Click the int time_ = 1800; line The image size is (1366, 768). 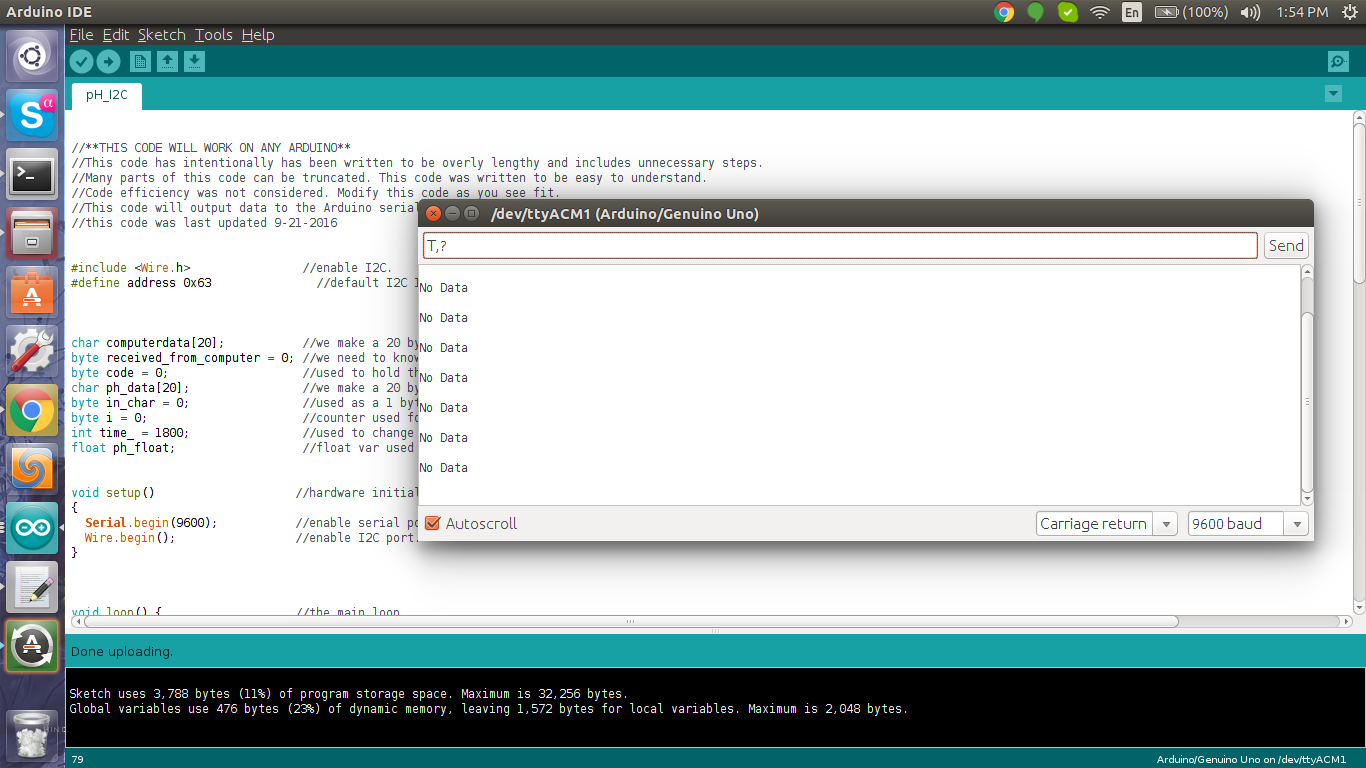click(130, 433)
